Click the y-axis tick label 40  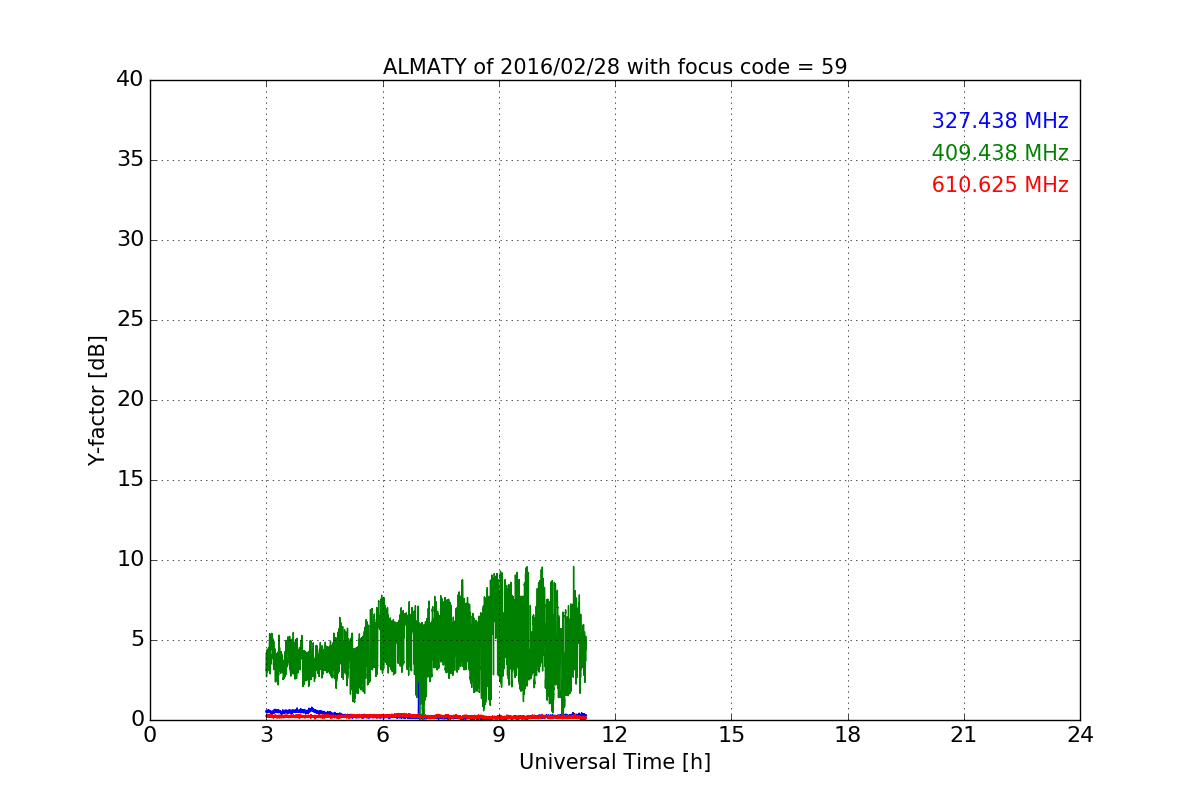click(130, 80)
